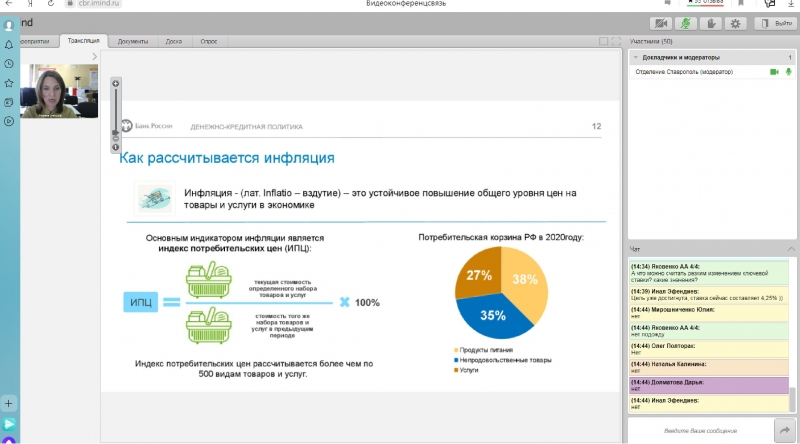800x444 pixels.
Task: Click the plus icon in sidebar
Action: coord(9,404)
